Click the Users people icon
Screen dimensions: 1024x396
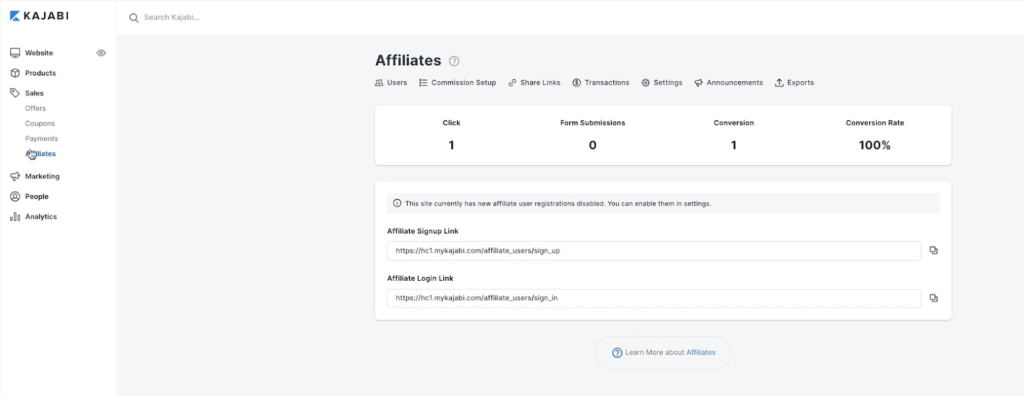click(x=379, y=83)
